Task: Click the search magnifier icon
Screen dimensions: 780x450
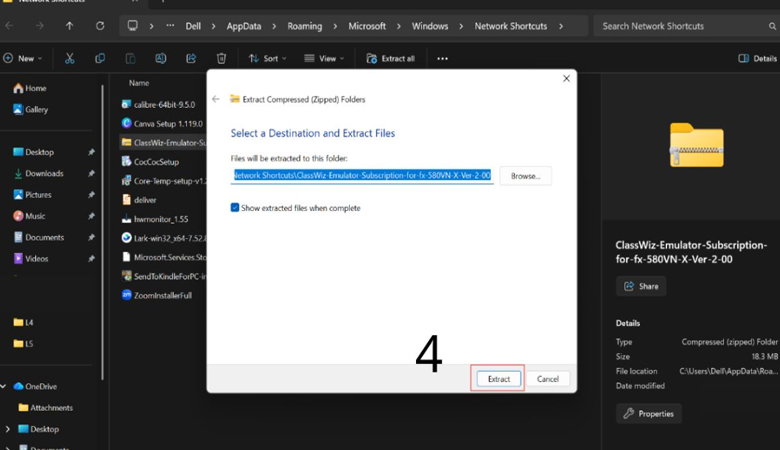Action: pyautogui.click(x=772, y=26)
